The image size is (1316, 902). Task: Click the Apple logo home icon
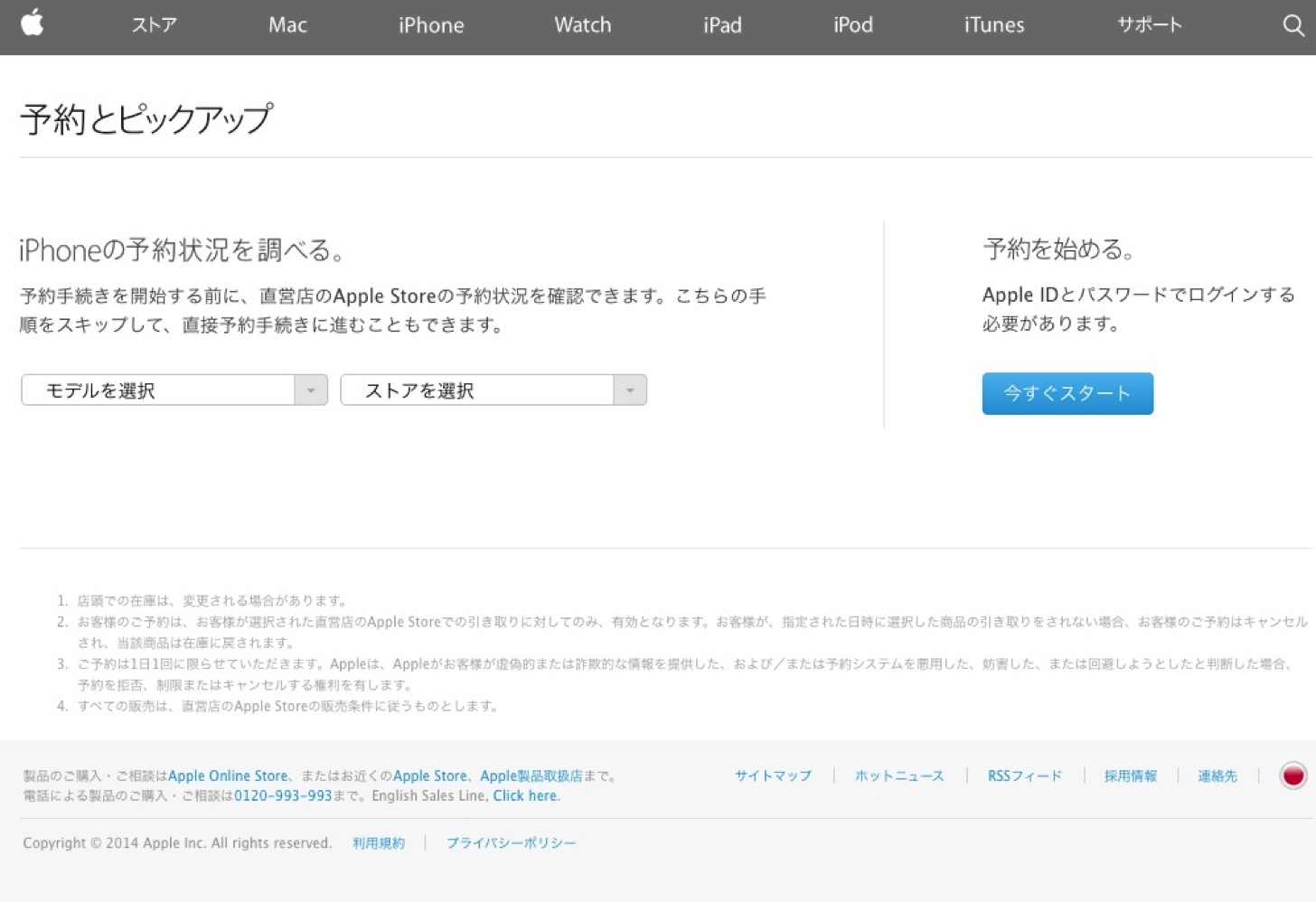click(x=33, y=23)
